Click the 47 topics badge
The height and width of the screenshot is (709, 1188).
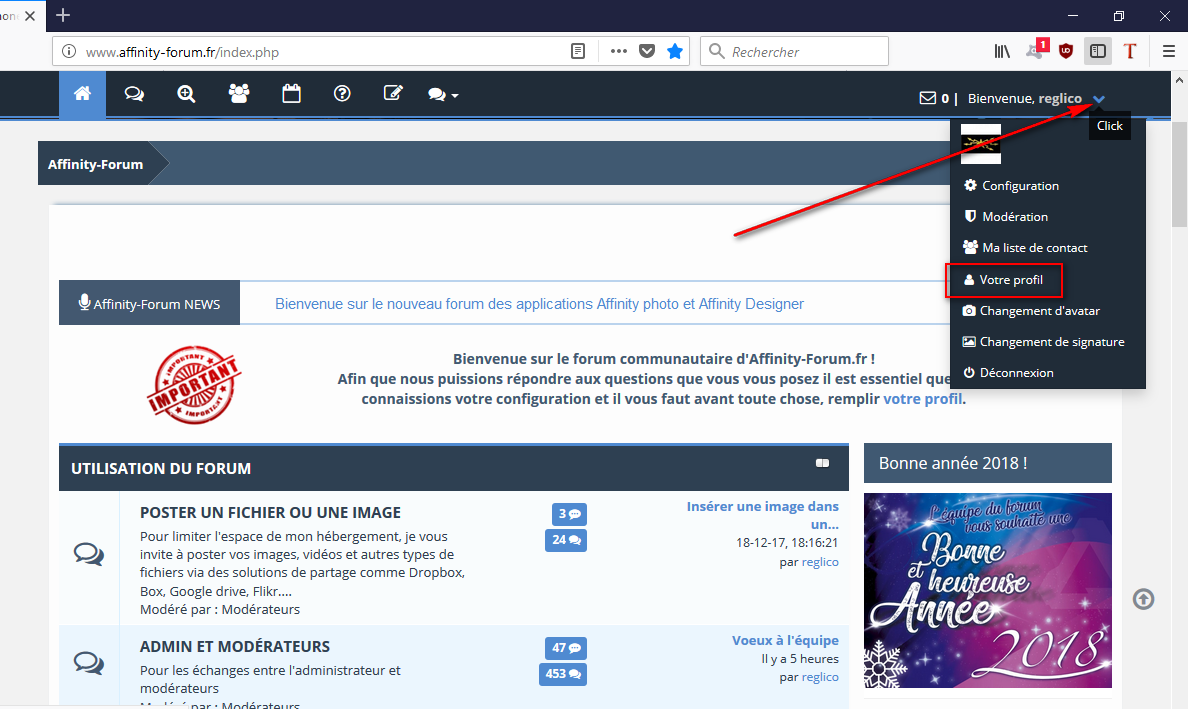pos(566,648)
